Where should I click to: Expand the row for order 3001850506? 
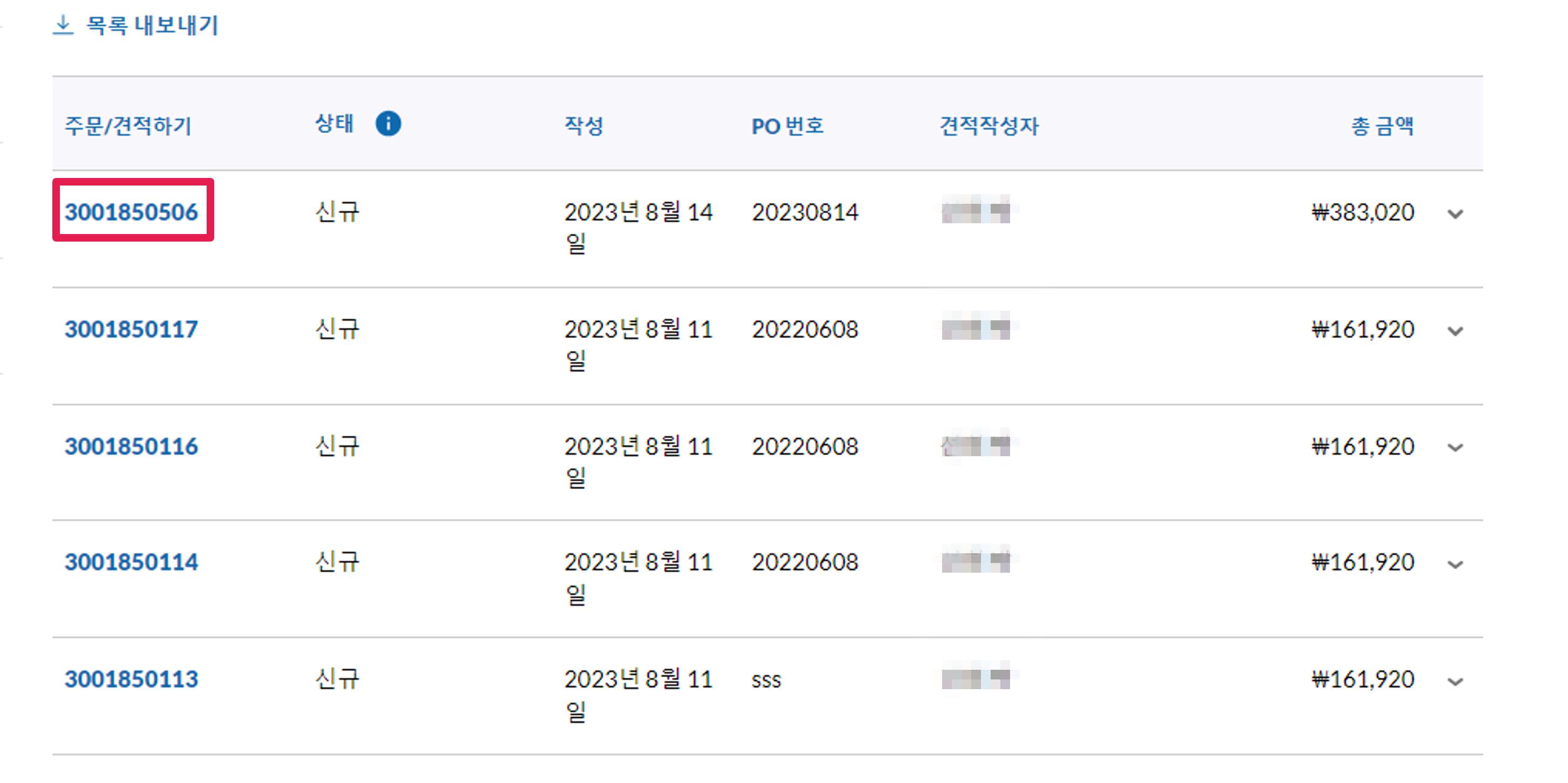point(1455,214)
